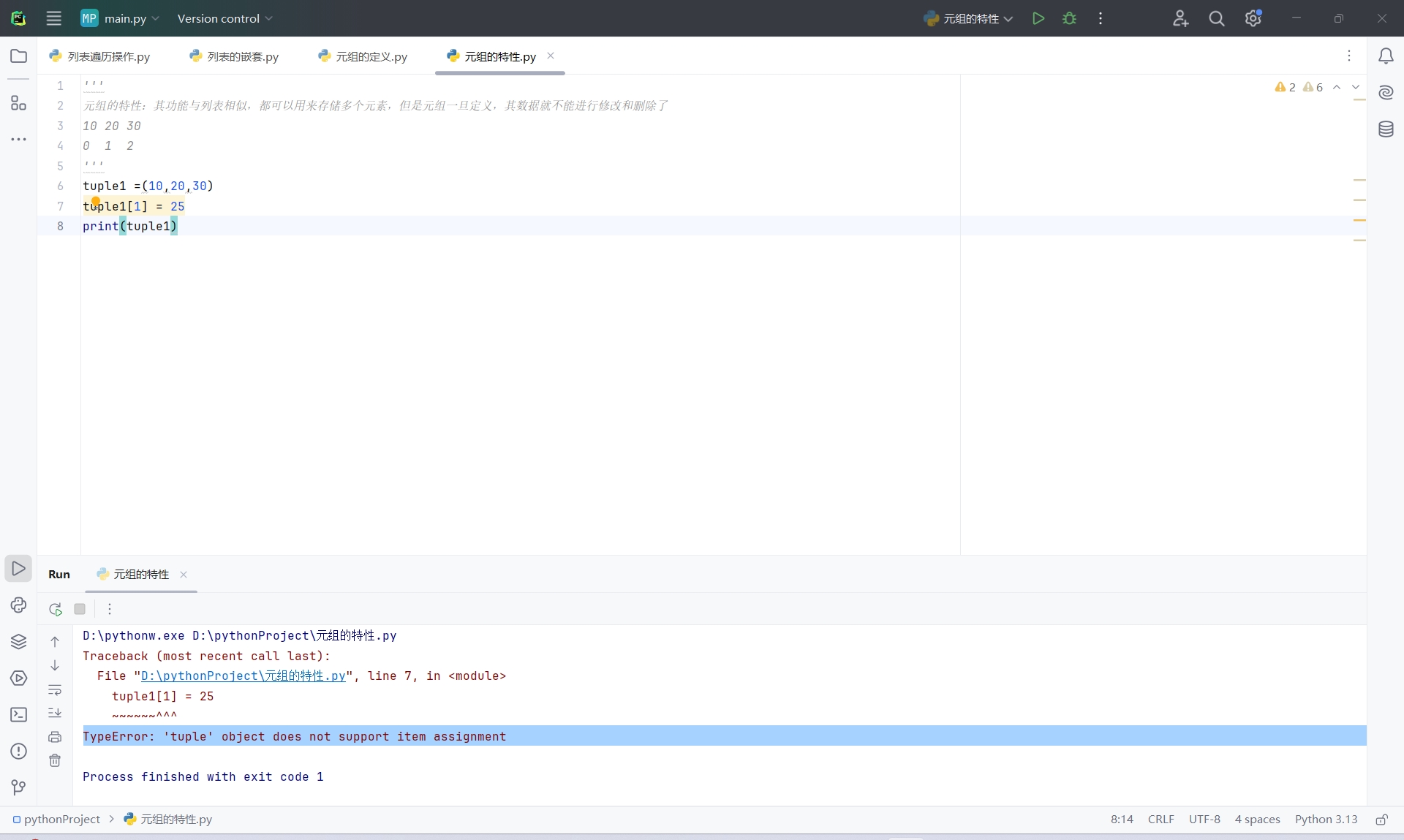This screenshot has width=1404, height=840.
Task: Open Python Packages tool window
Action: (x=18, y=641)
